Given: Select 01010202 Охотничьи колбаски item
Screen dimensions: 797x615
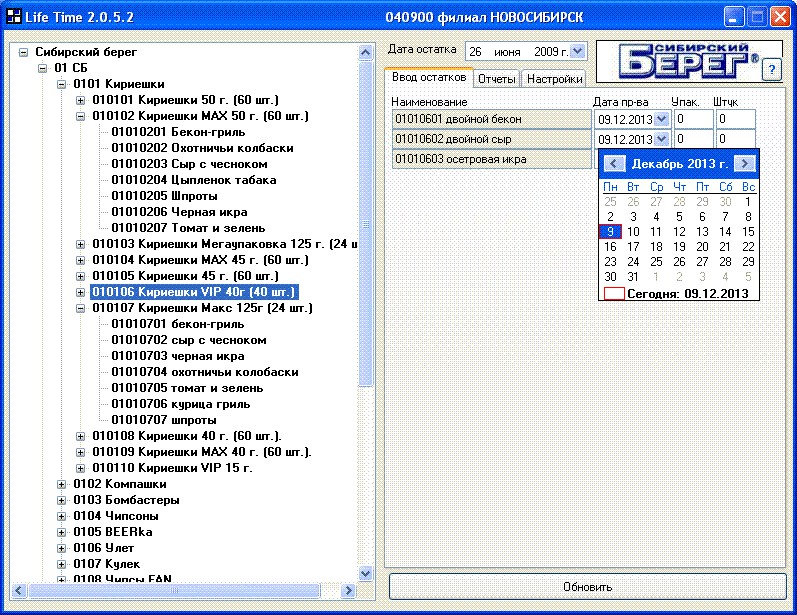Looking at the screenshot, I should point(202,148).
